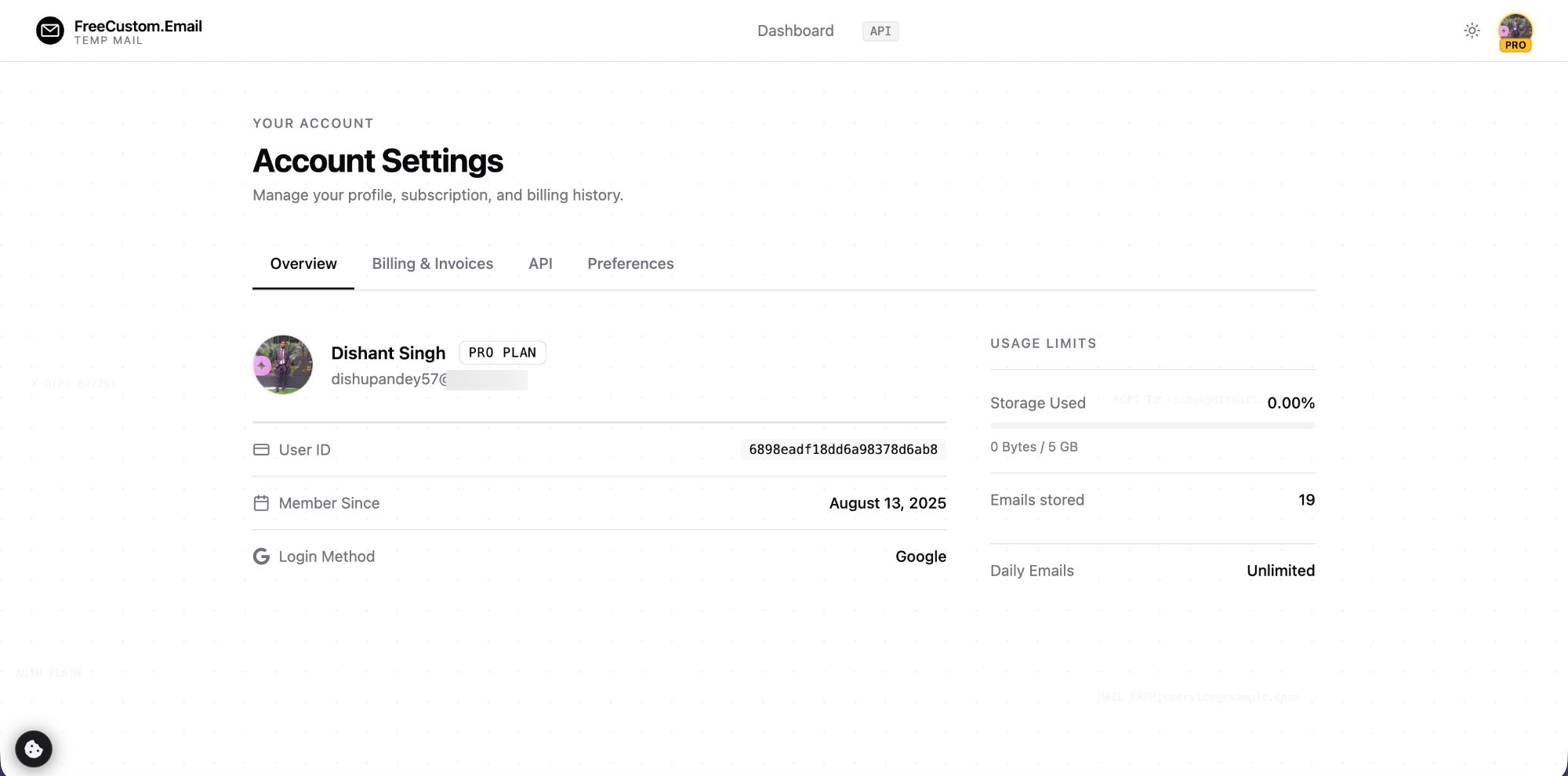Click the FreeCustom.Email brand name
Image resolution: width=1568 pixels, height=776 pixels.
pos(138,26)
